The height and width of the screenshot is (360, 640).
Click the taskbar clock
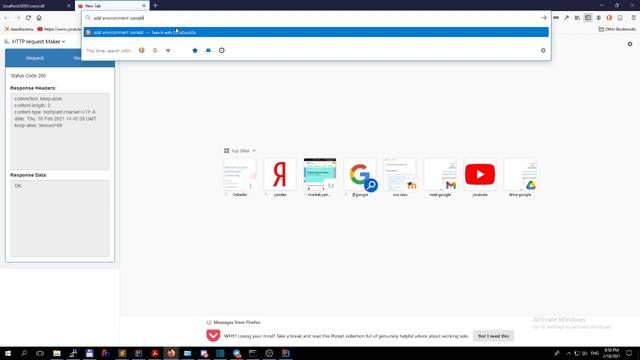pyautogui.click(x=611, y=353)
